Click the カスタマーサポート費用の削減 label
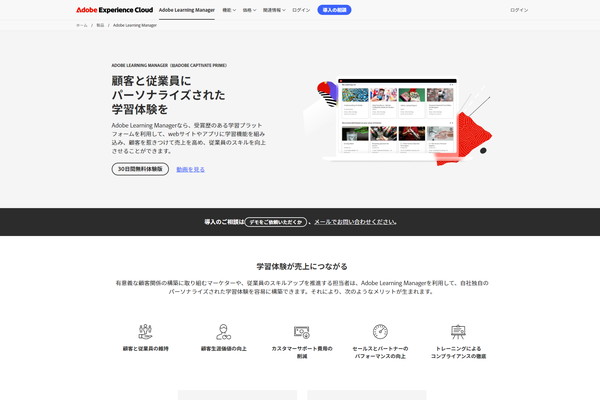Viewport: 600px width, 400px height. (x=302, y=352)
